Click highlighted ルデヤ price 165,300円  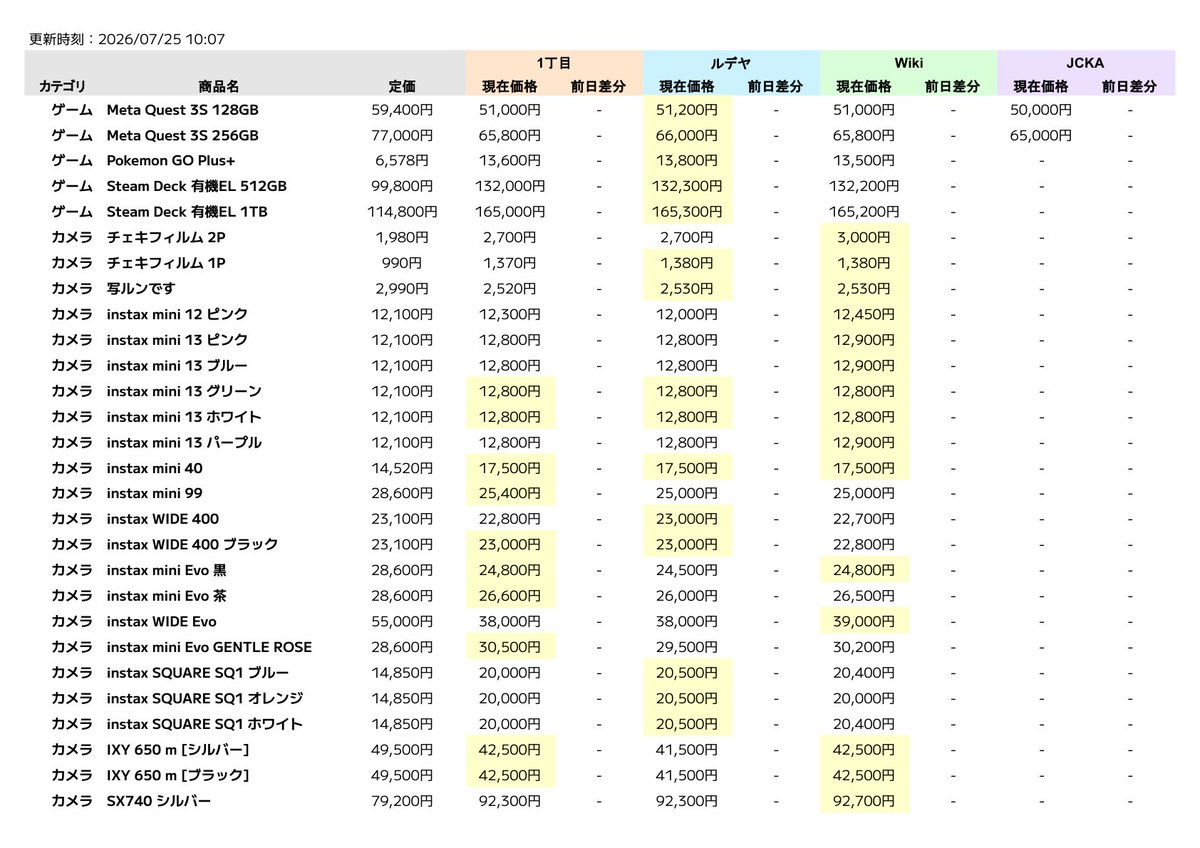[x=687, y=212]
